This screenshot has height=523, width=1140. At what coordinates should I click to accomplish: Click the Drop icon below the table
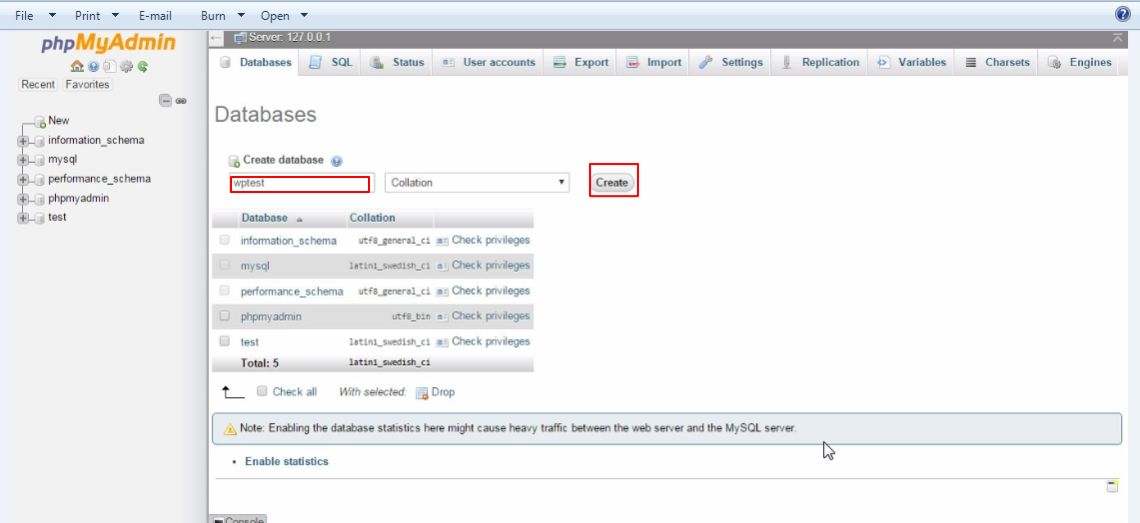[x=422, y=392]
